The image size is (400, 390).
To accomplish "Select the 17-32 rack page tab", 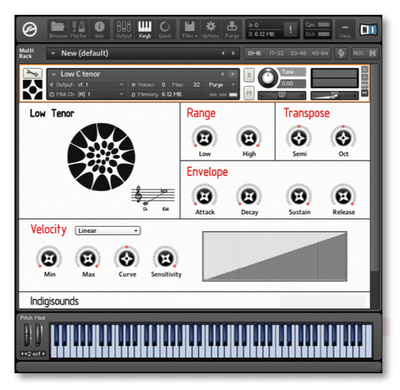I will coord(276,53).
